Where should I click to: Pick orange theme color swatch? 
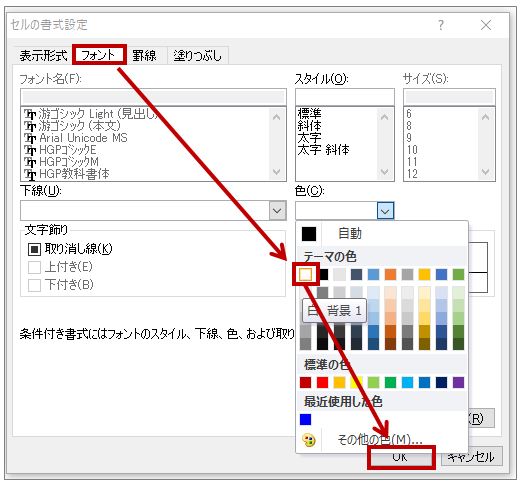pos(390,274)
